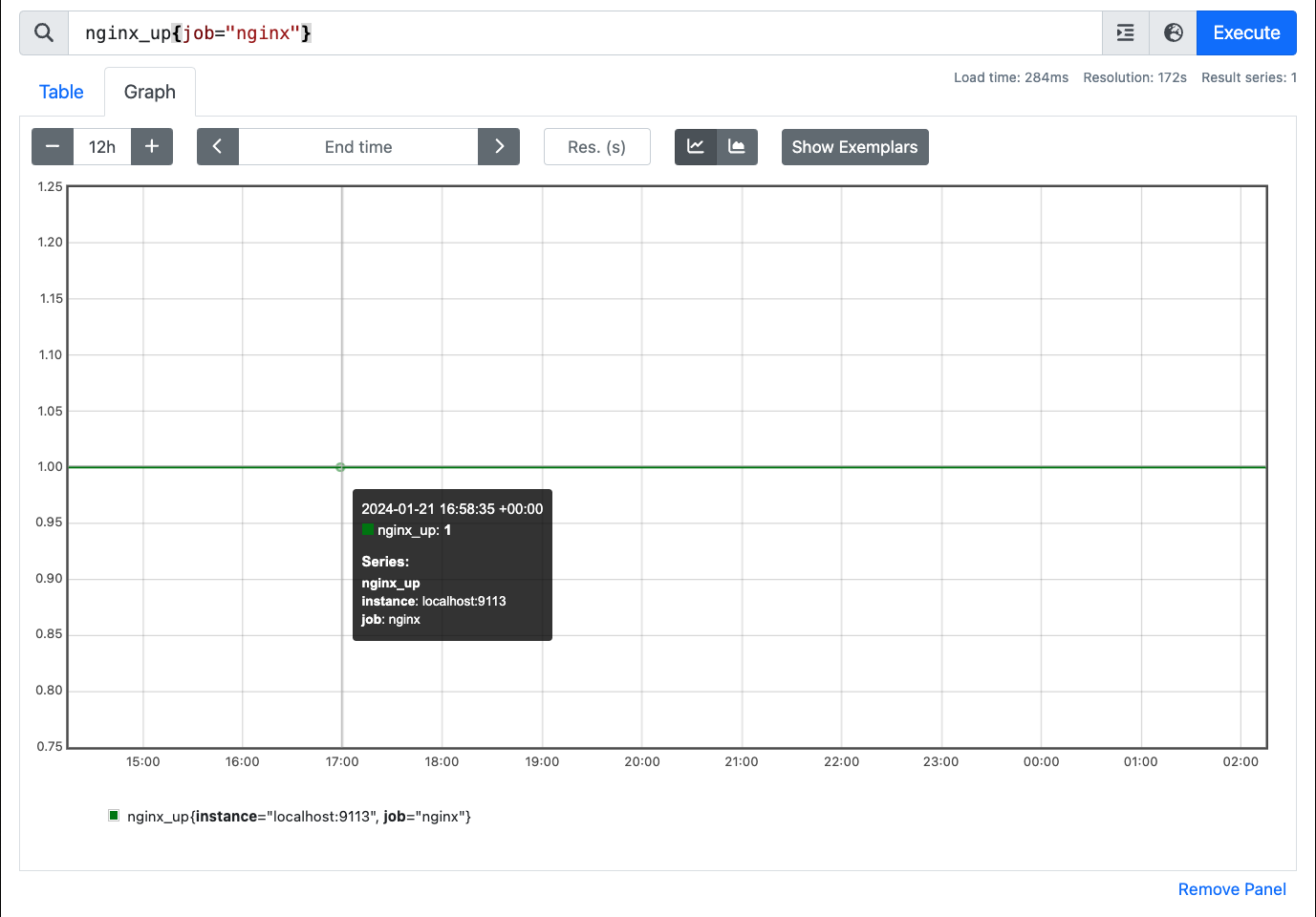Screen dimensions: 1316x917
Task: Click the End time input field
Action: click(x=358, y=147)
